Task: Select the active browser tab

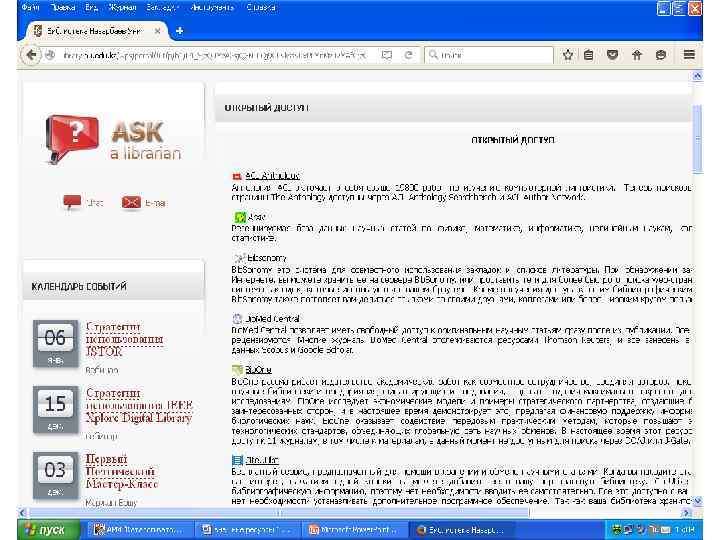Action: point(94,31)
